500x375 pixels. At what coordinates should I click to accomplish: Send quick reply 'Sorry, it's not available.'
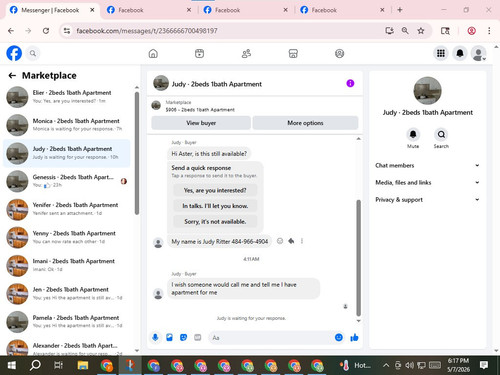[215, 221]
